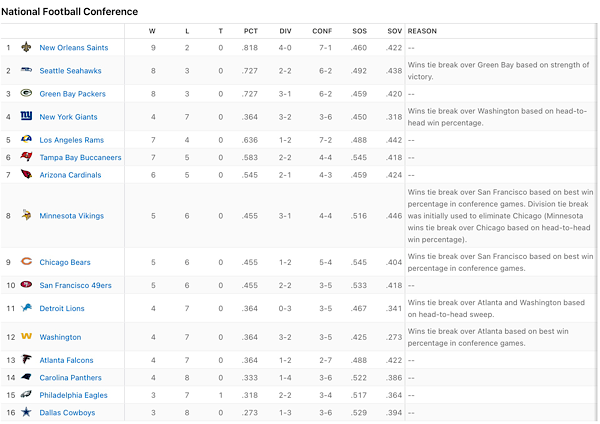Click the Chicago Bears logo icon

point(27,262)
